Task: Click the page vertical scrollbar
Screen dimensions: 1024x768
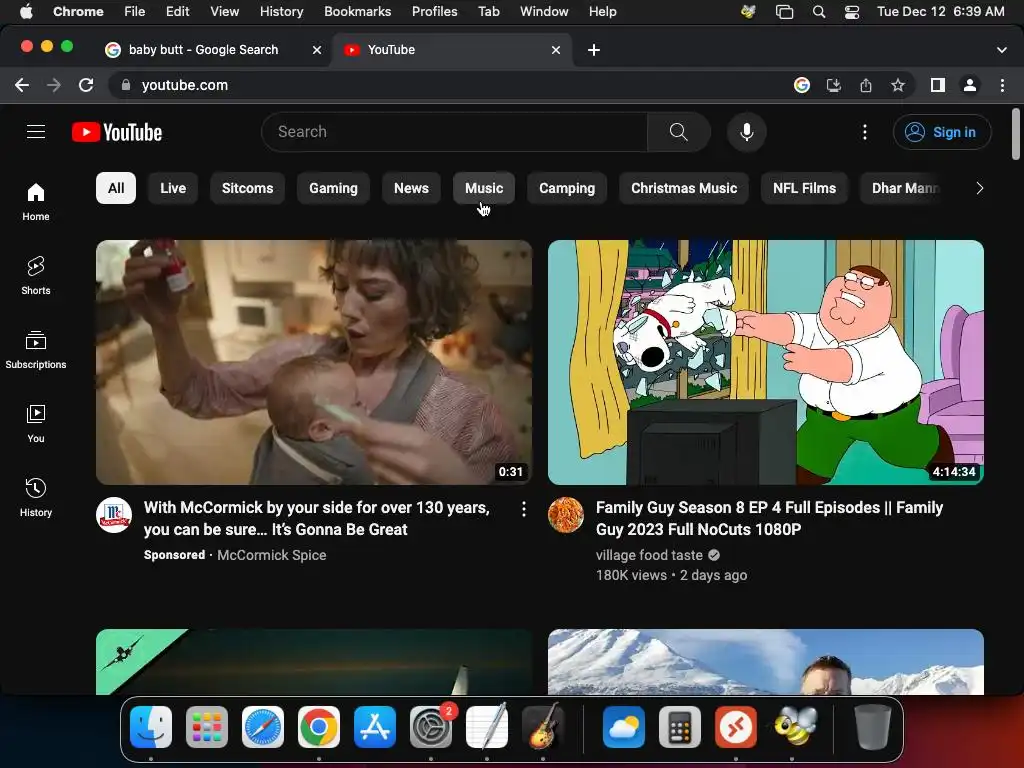Action: (x=1016, y=134)
